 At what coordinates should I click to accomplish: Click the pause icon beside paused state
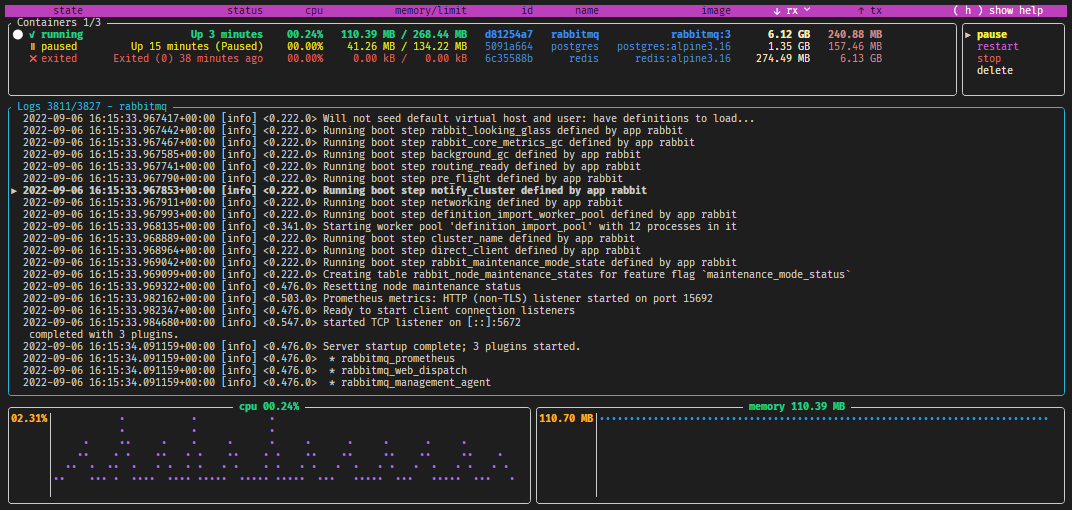(32, 46)
